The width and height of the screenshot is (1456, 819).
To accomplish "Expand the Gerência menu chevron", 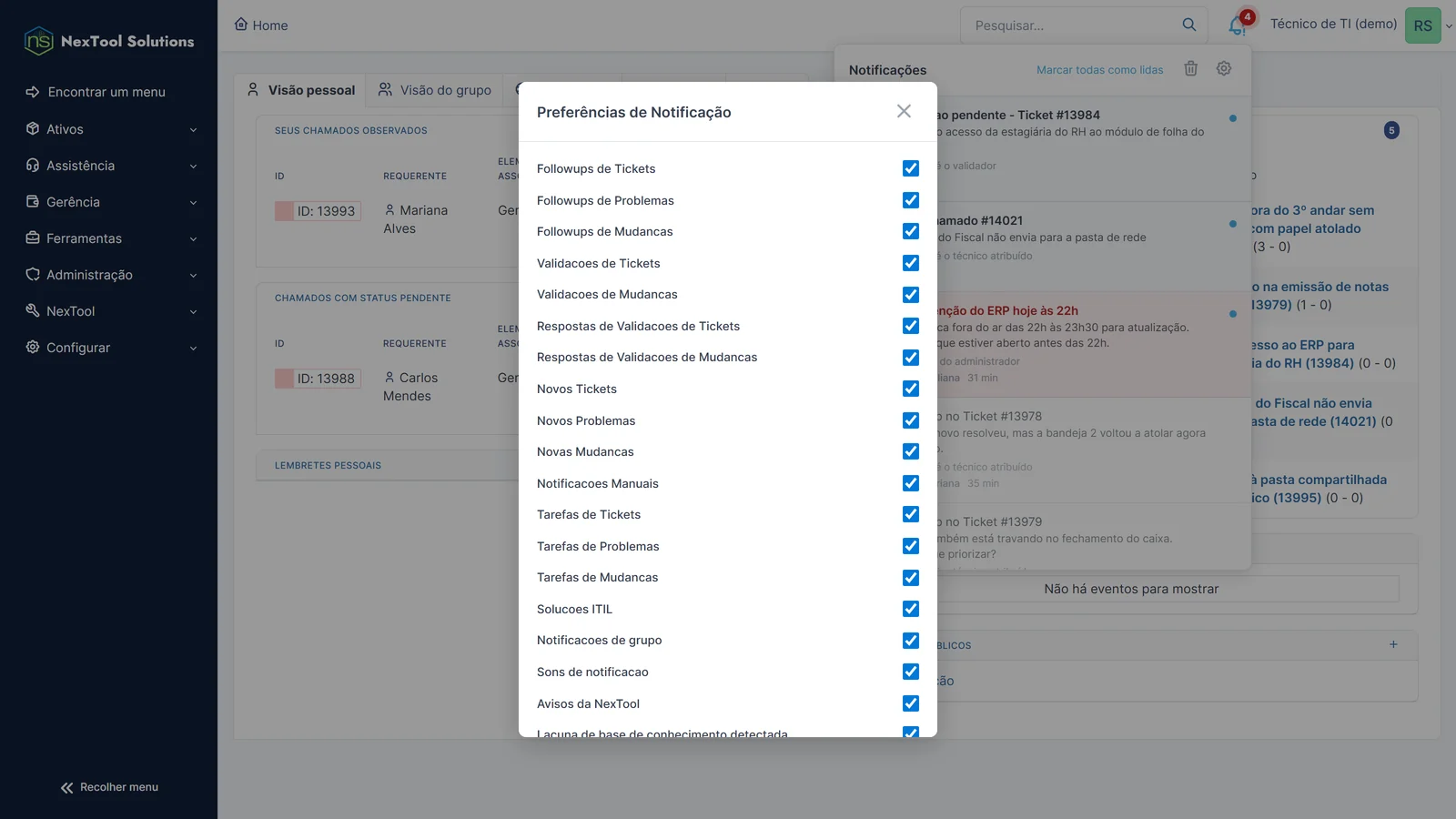I will pos(193,203).
